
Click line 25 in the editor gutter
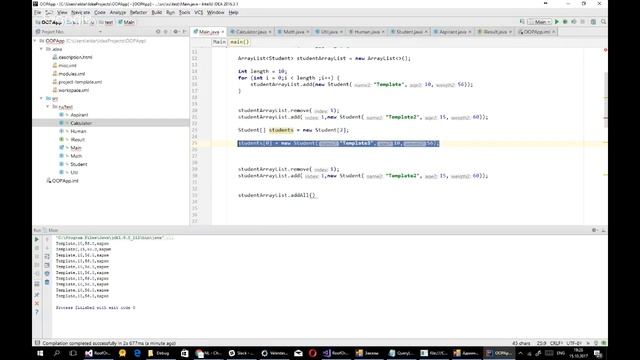click(195, 143)
